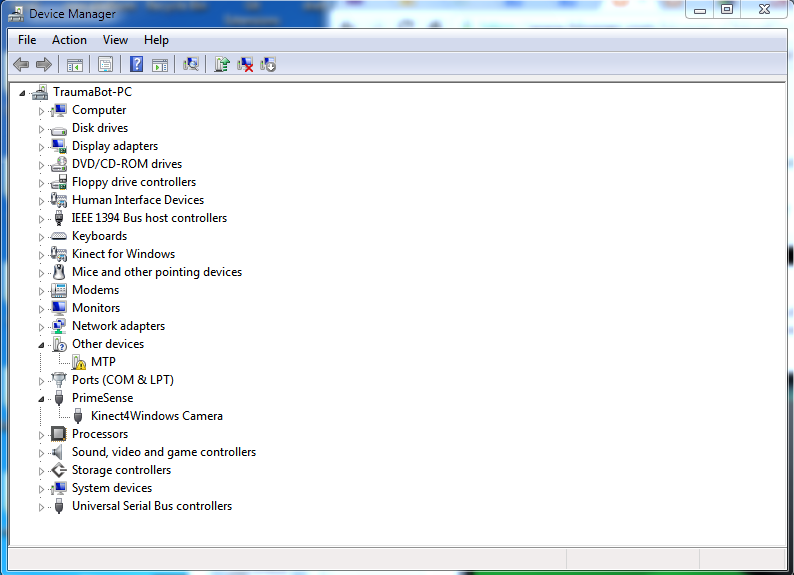Image resolution: width=794 pixels, height=575 pixels.
Task: Expand the Display adapters arrow
Action: coord(42,147)
